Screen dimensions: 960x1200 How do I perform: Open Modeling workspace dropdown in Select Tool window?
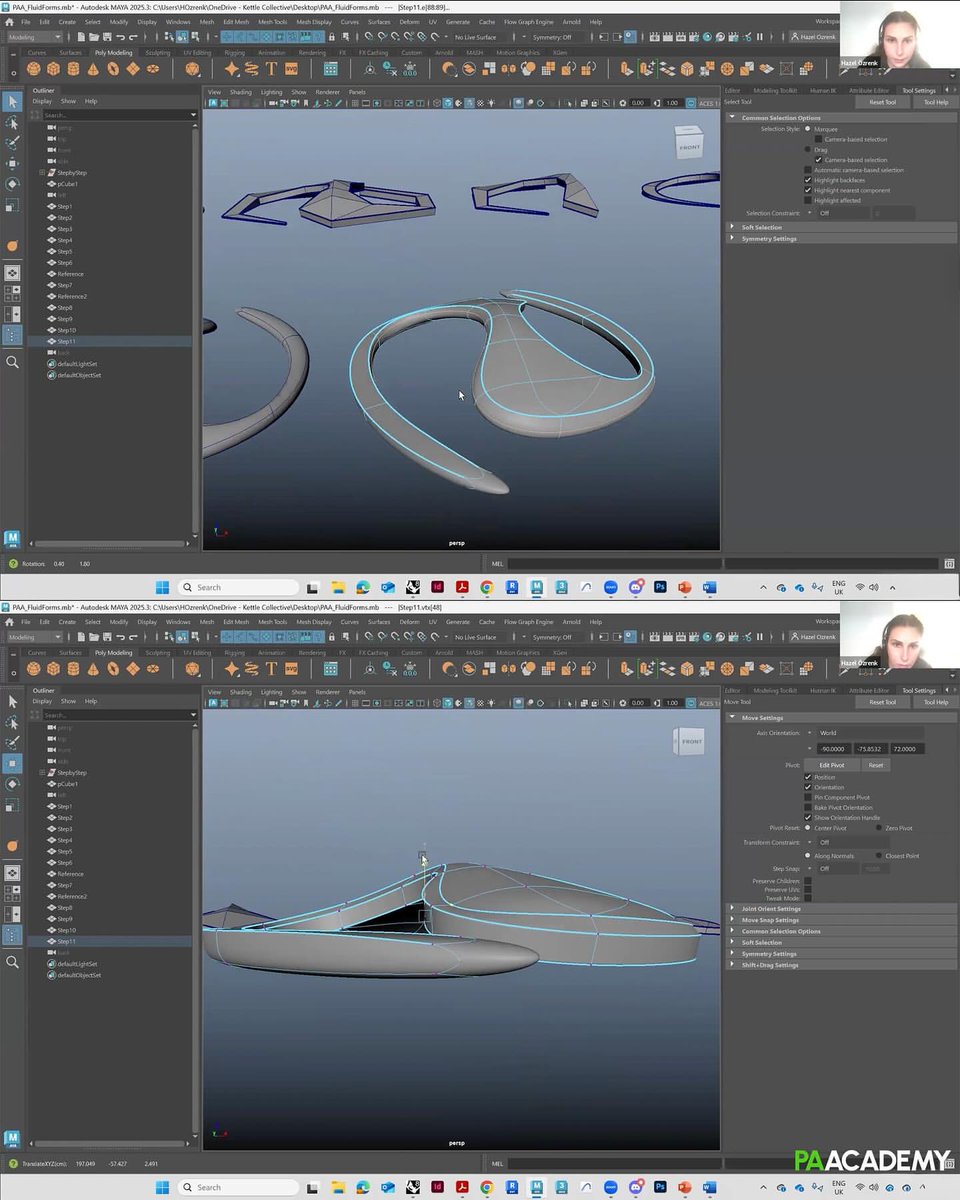[33, 37]
